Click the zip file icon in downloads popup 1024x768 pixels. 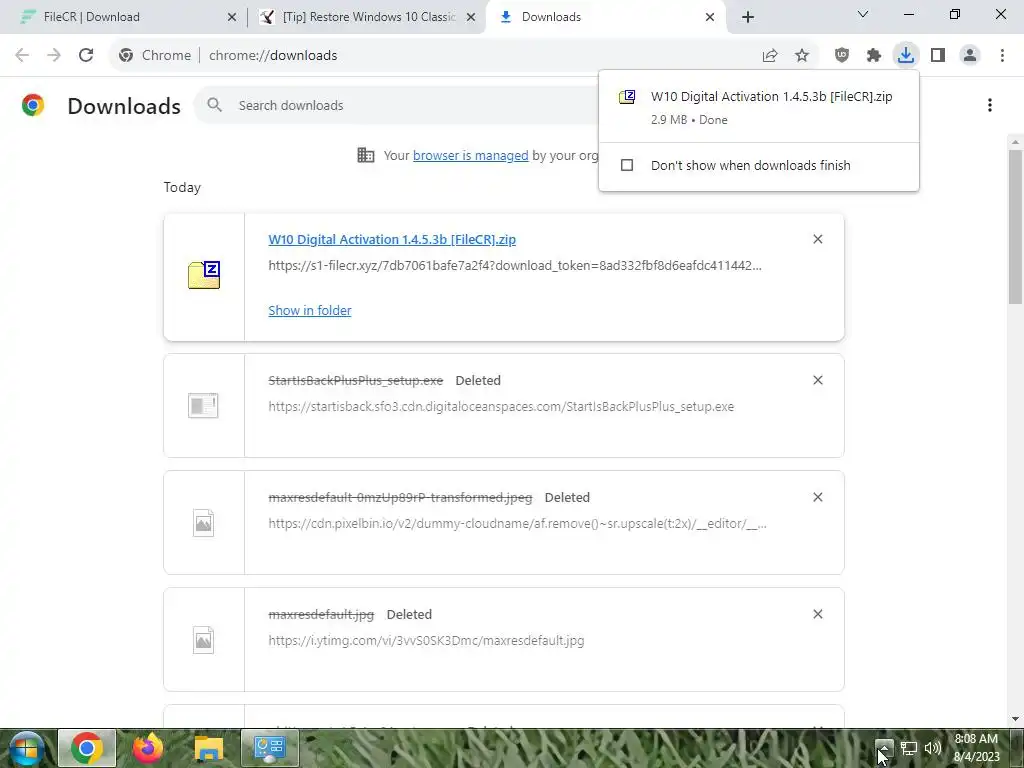(x=627, y=97)
